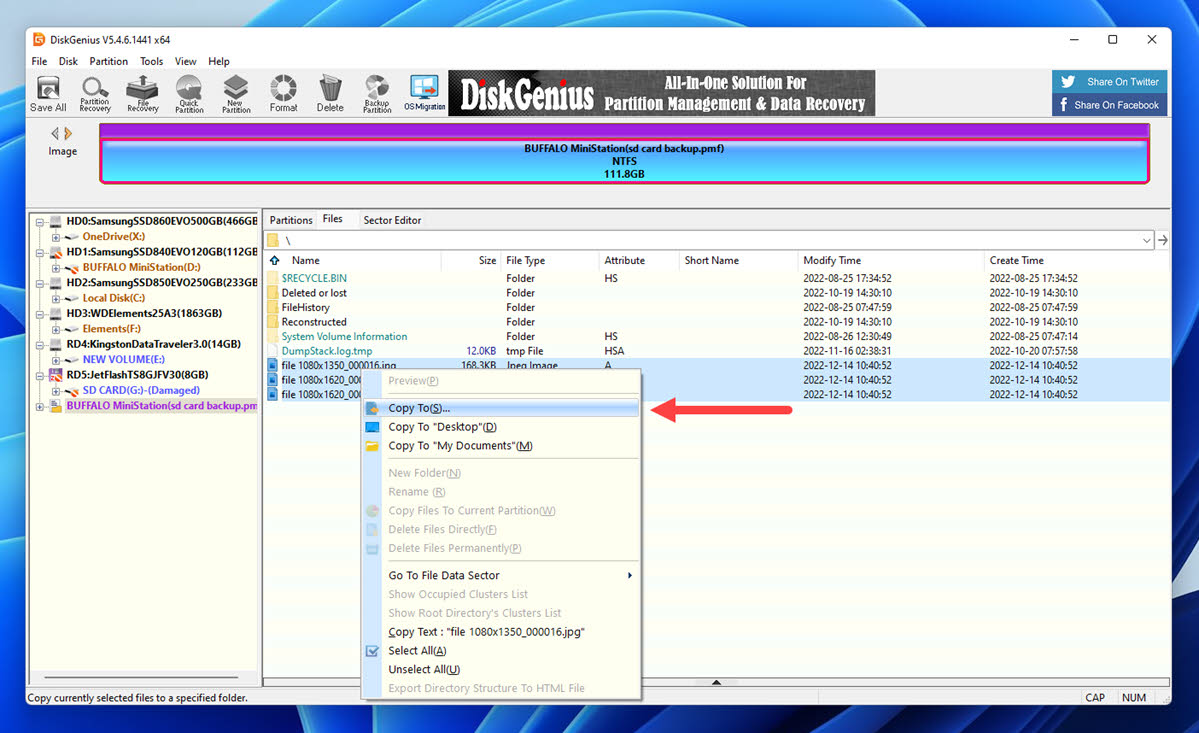The width and height of the screenshot is (1199, 733).
Task: Open Go To File Data Sector submenu
Action: click(502, 576)
